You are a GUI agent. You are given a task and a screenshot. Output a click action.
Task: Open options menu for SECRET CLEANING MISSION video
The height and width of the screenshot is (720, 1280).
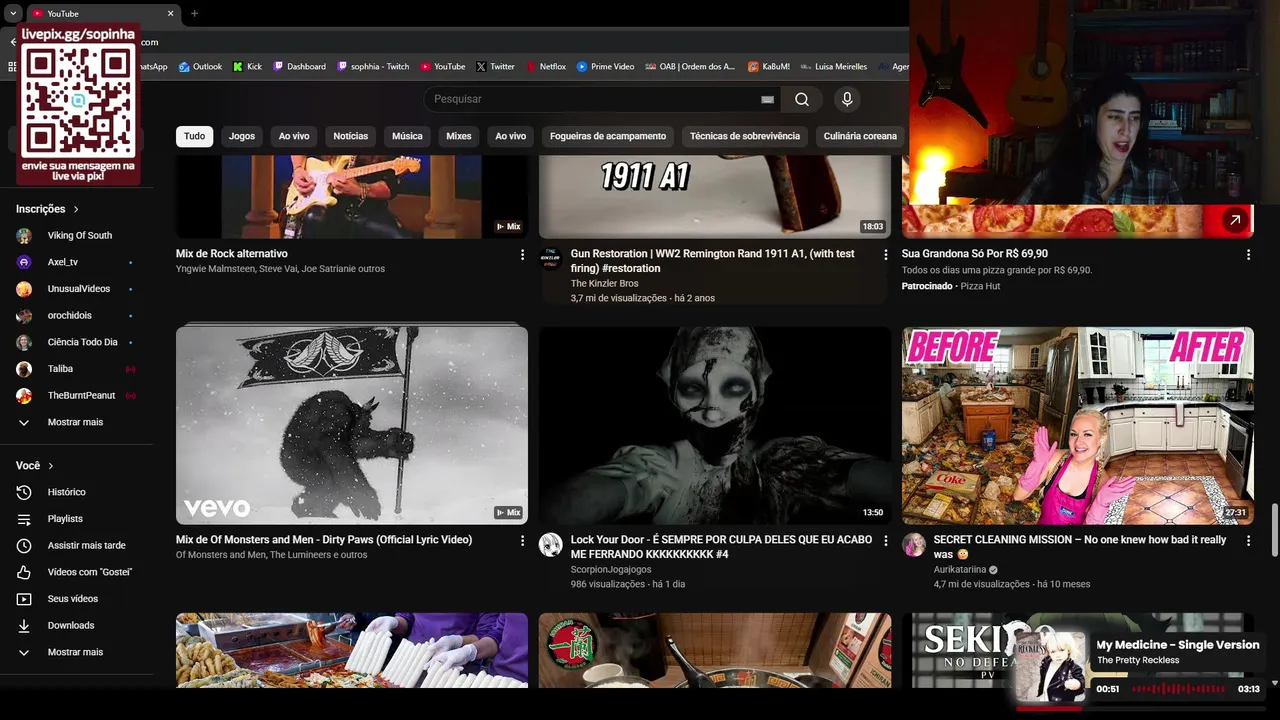pyautogui.click(x=1248, y=541)
